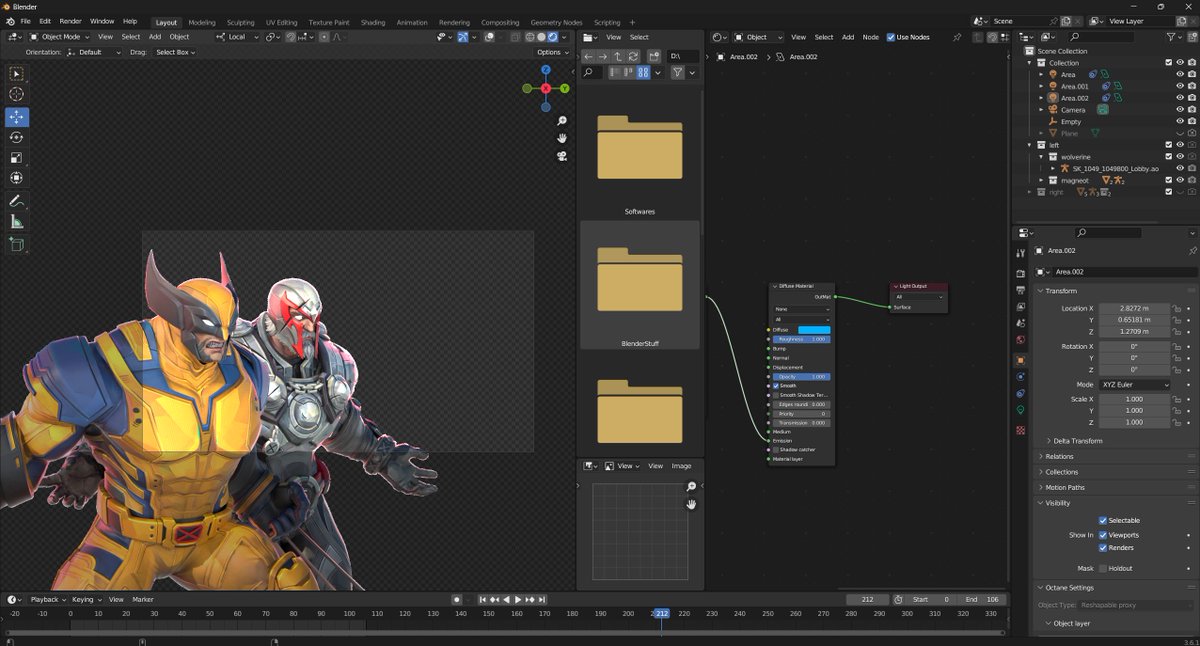Open the File menu
This screenshot has width=1200, height=646.
pos(25,21)
